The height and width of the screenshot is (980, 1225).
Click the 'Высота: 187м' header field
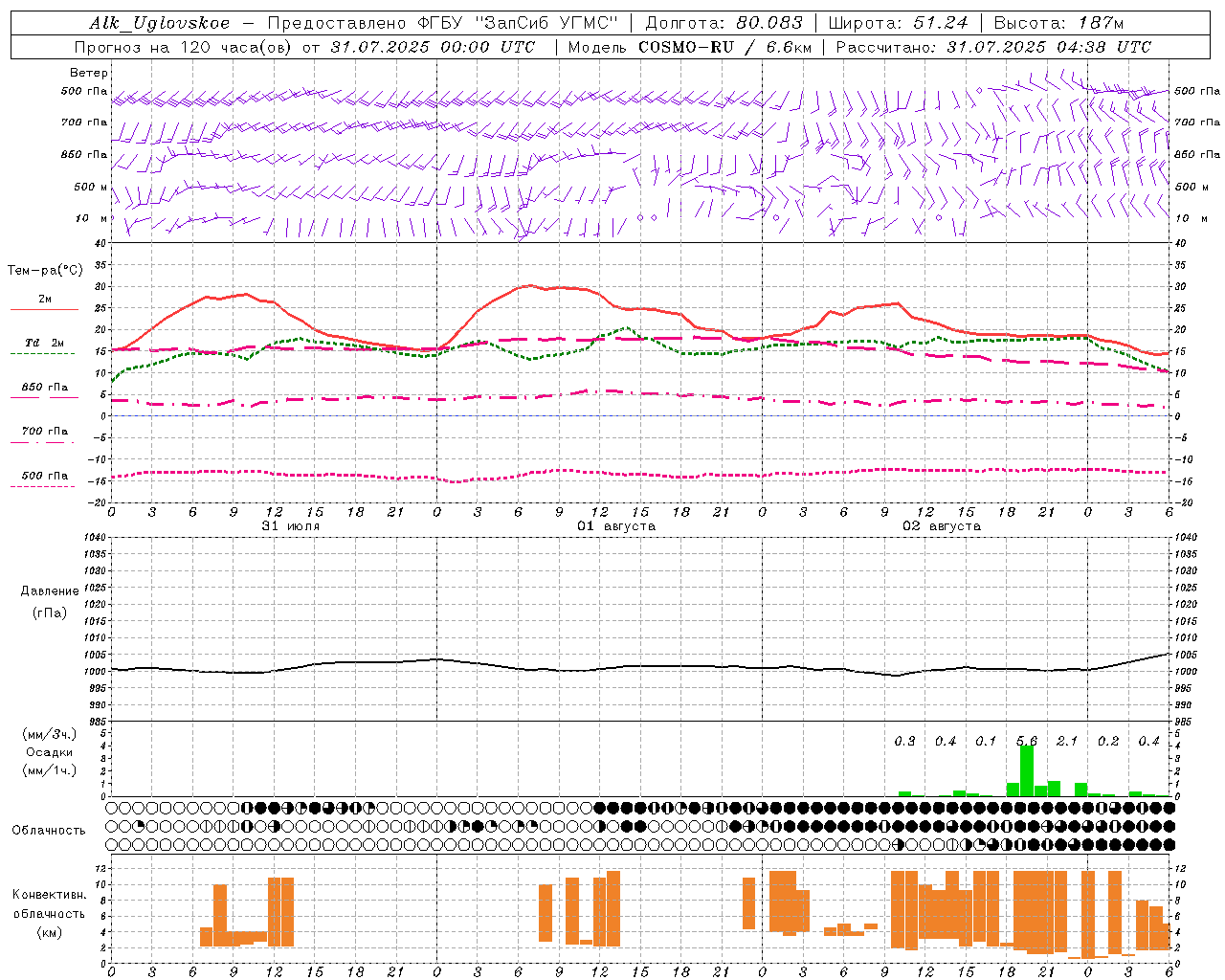(1058, 23)
